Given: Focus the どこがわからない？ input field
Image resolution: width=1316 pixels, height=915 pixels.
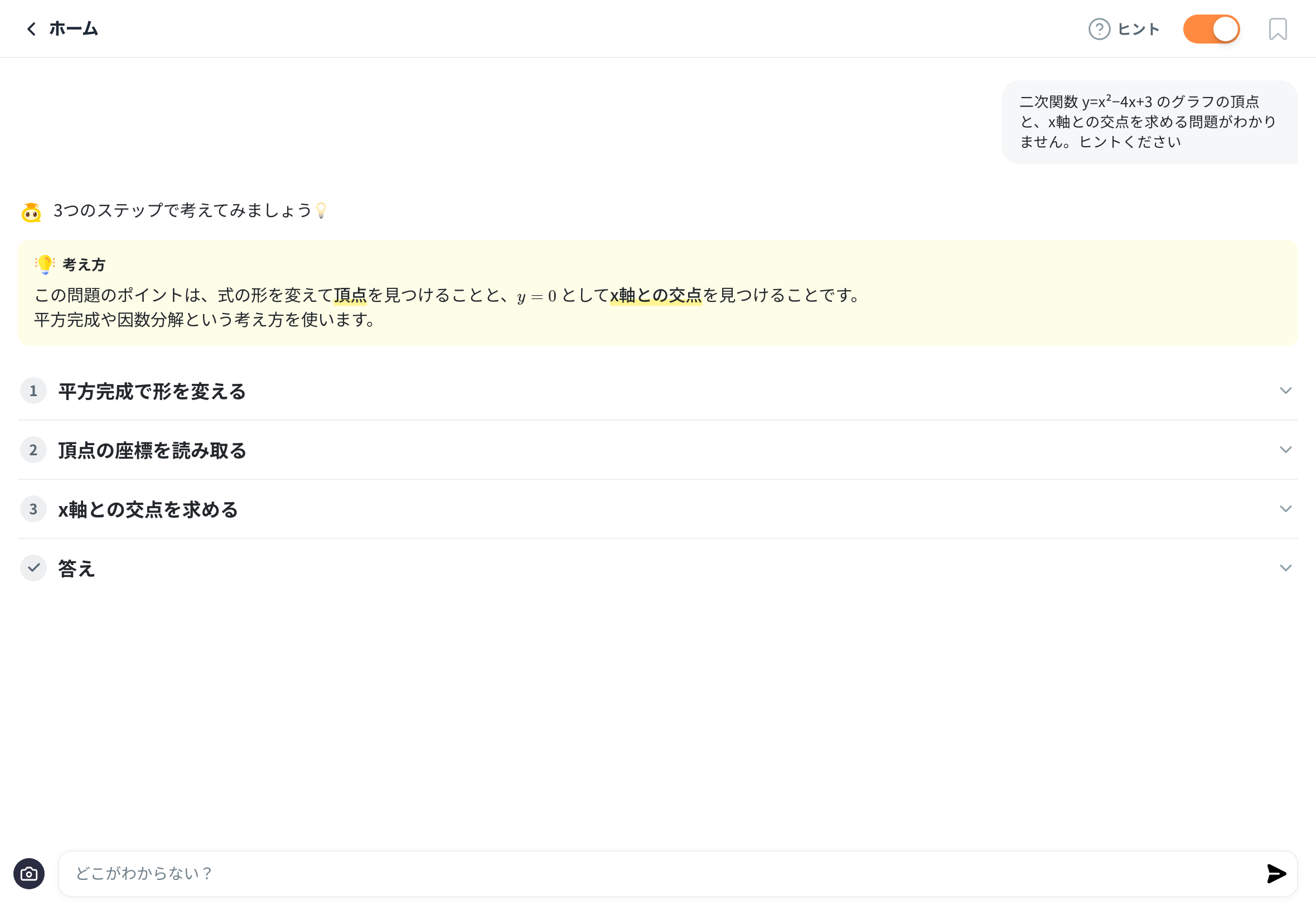Looking at the screenshot, I should point(678,873).
